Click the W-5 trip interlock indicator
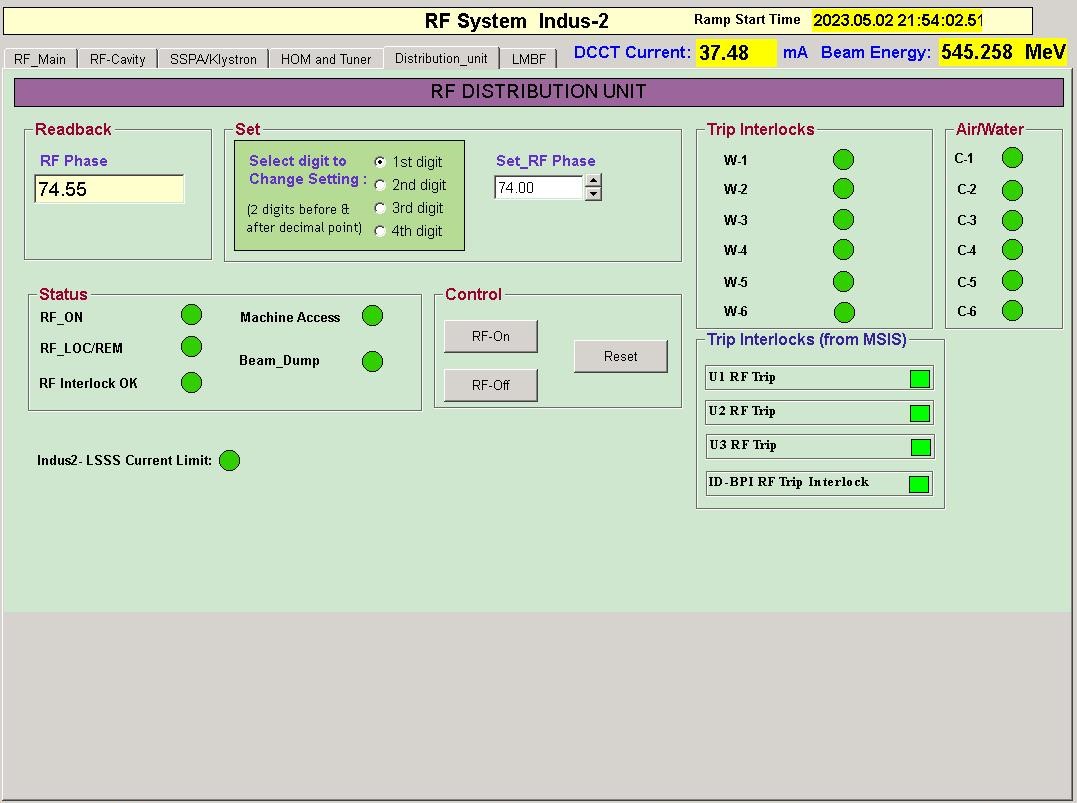The image size is (1077, 803). coord(843,281)
